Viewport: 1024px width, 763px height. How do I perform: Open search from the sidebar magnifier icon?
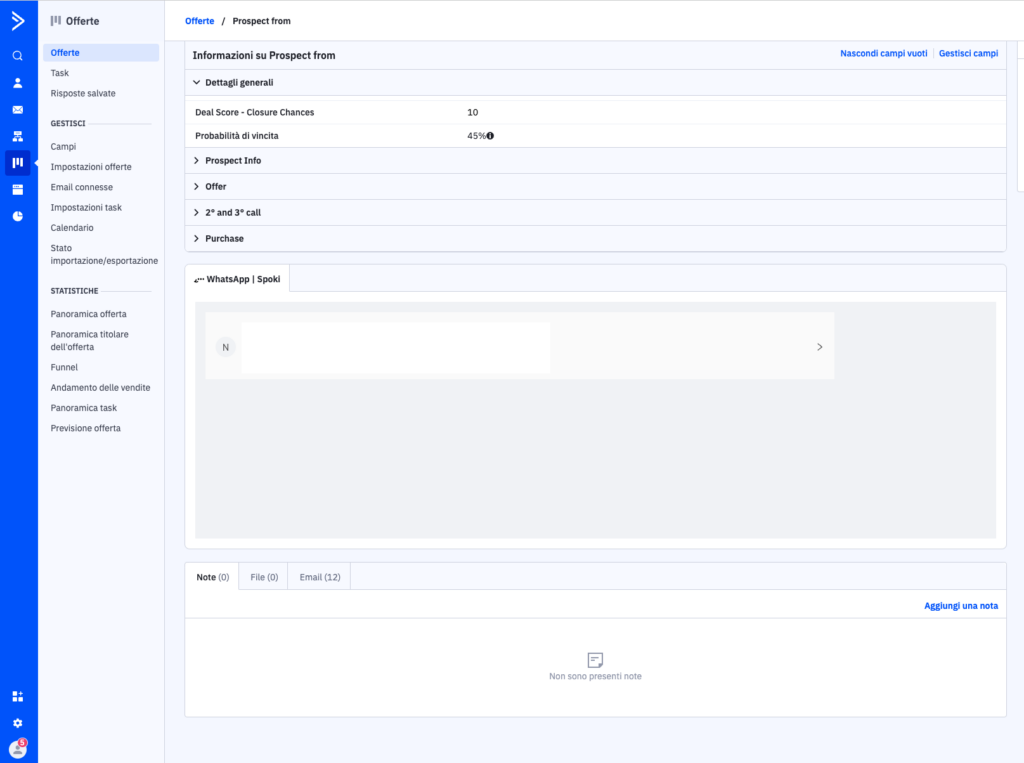tap(18, 56)
